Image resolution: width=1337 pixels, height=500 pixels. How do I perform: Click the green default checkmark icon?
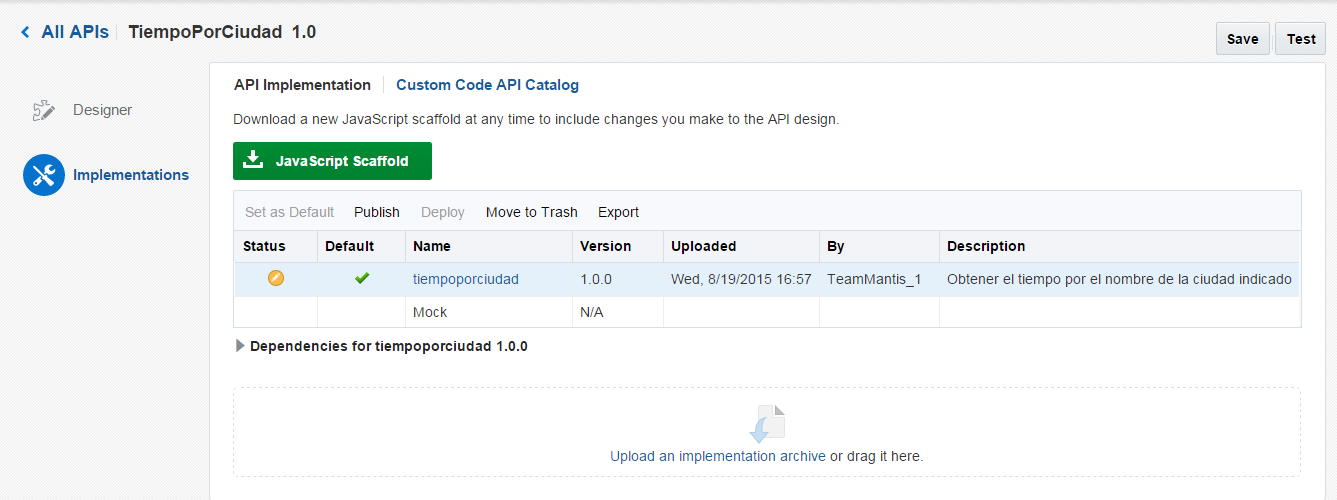362,279
